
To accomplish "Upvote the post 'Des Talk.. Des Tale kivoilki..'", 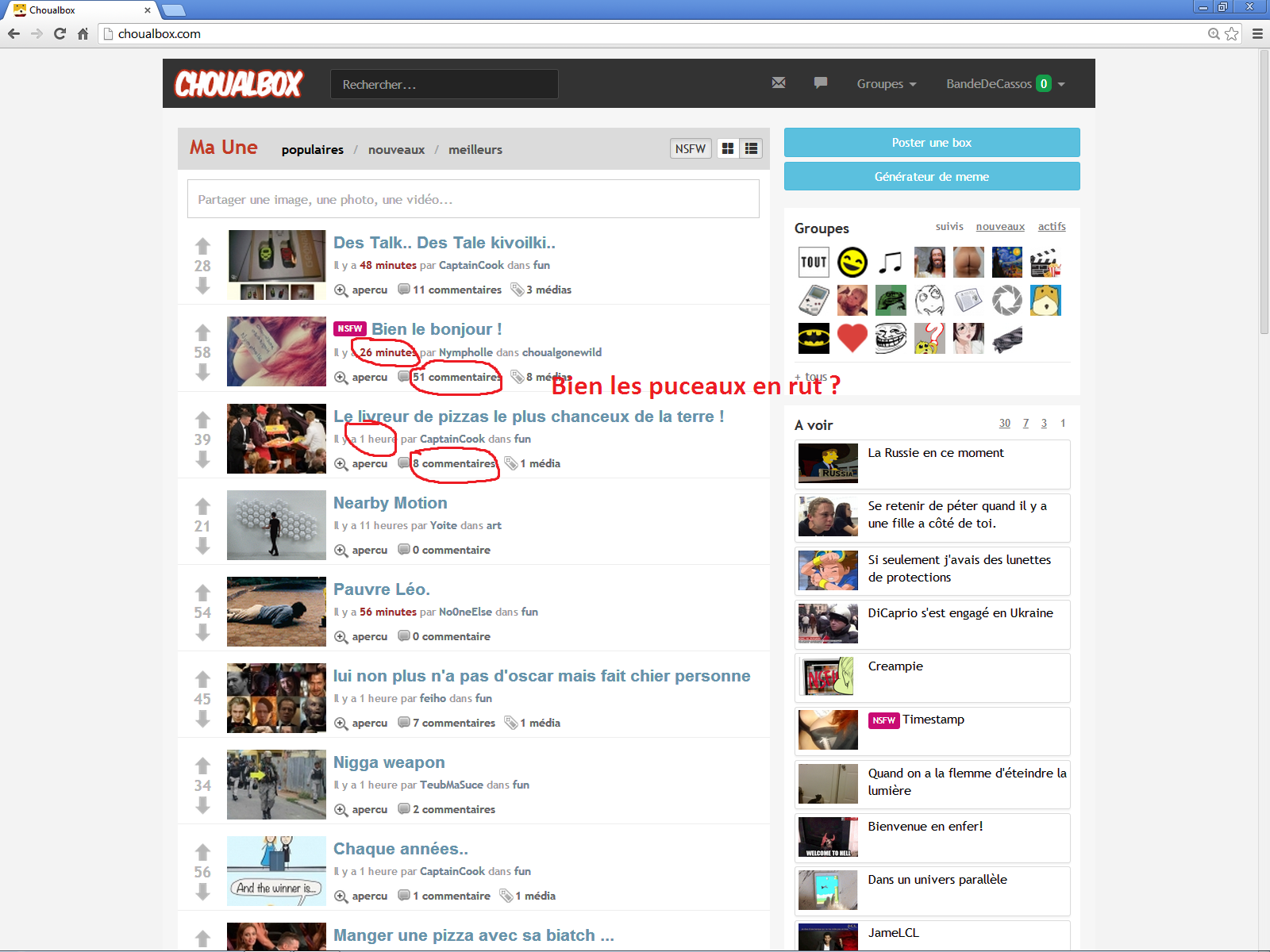I will pos(202,246).
